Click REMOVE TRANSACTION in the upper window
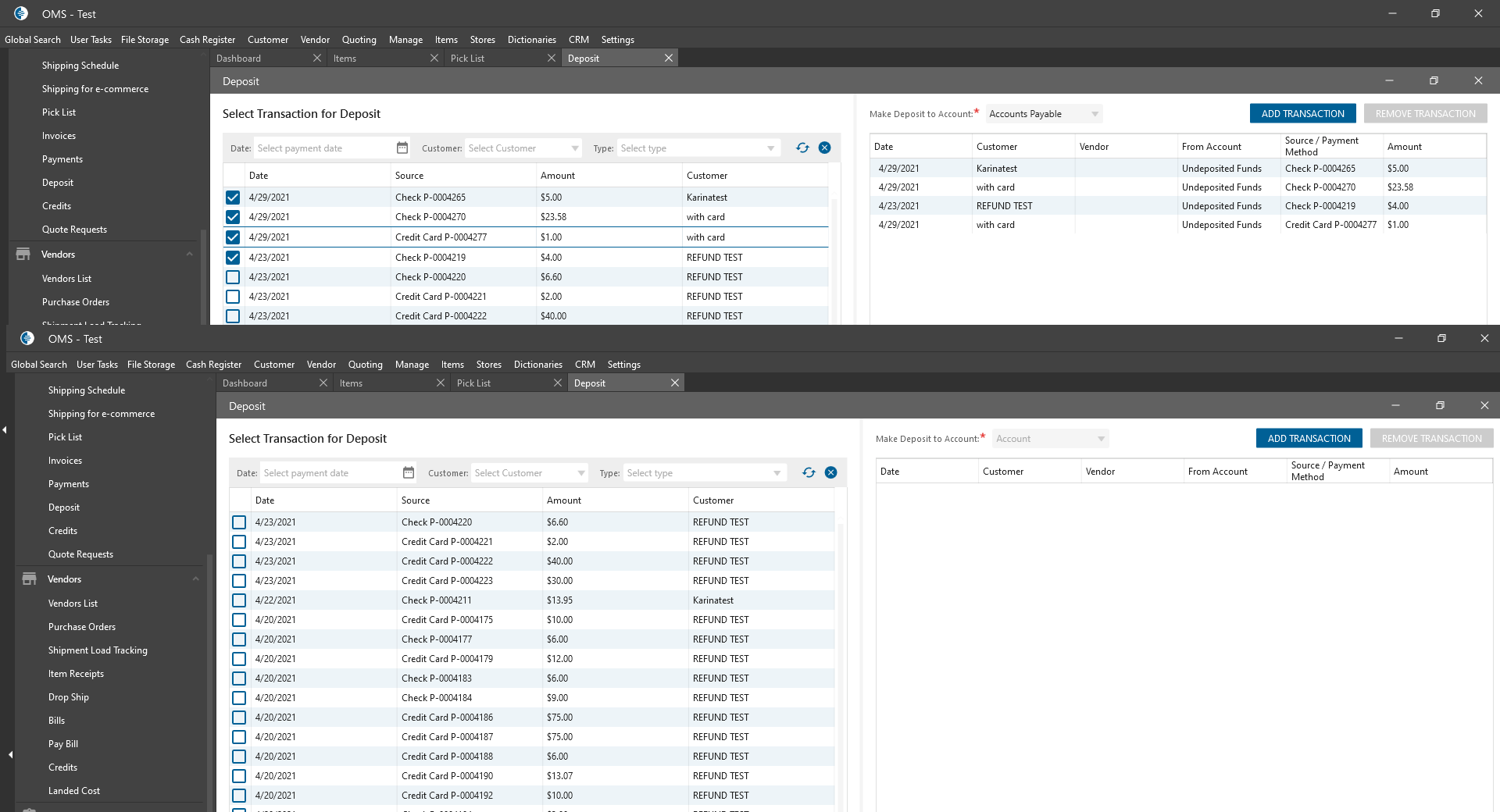The height and width of the screenshot is (812, 1500). click(x=1425, y=114)
